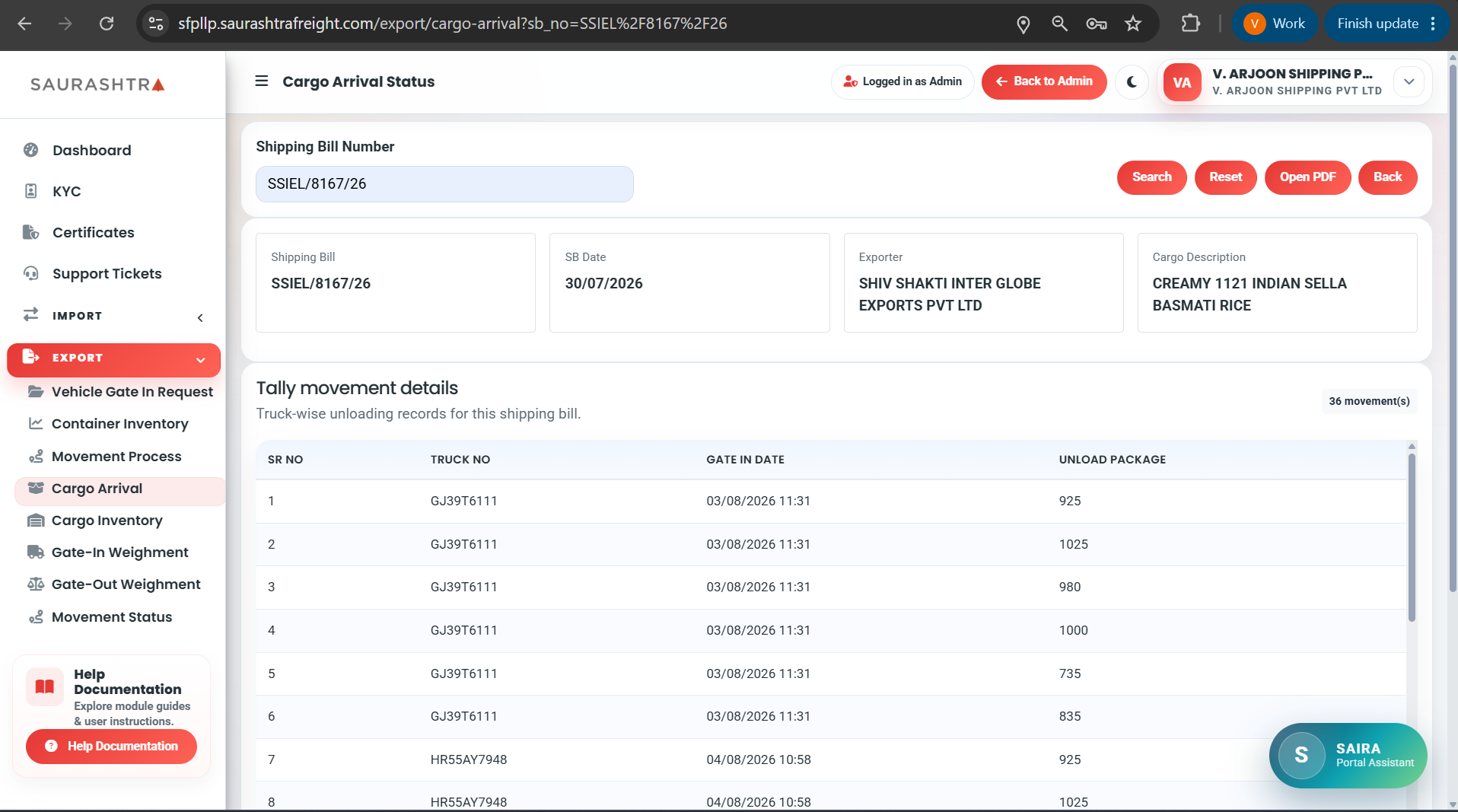Open Dashboard from sidebar
The image size is (1458, 812).
[x=91, y=150]
